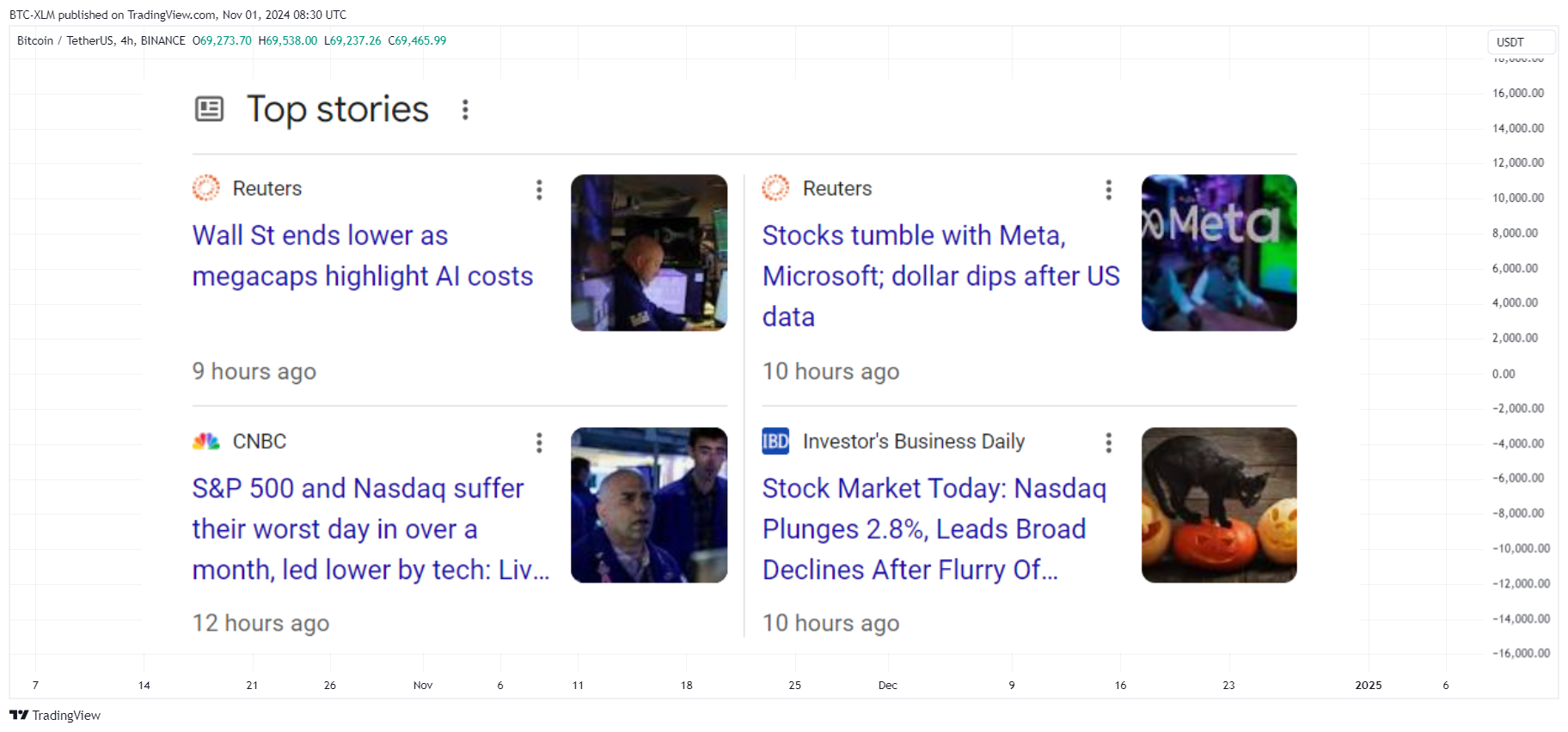Click the black cat pumpkin thumbnail
The image size is (1568, 732).
[x=1218, y=505]
